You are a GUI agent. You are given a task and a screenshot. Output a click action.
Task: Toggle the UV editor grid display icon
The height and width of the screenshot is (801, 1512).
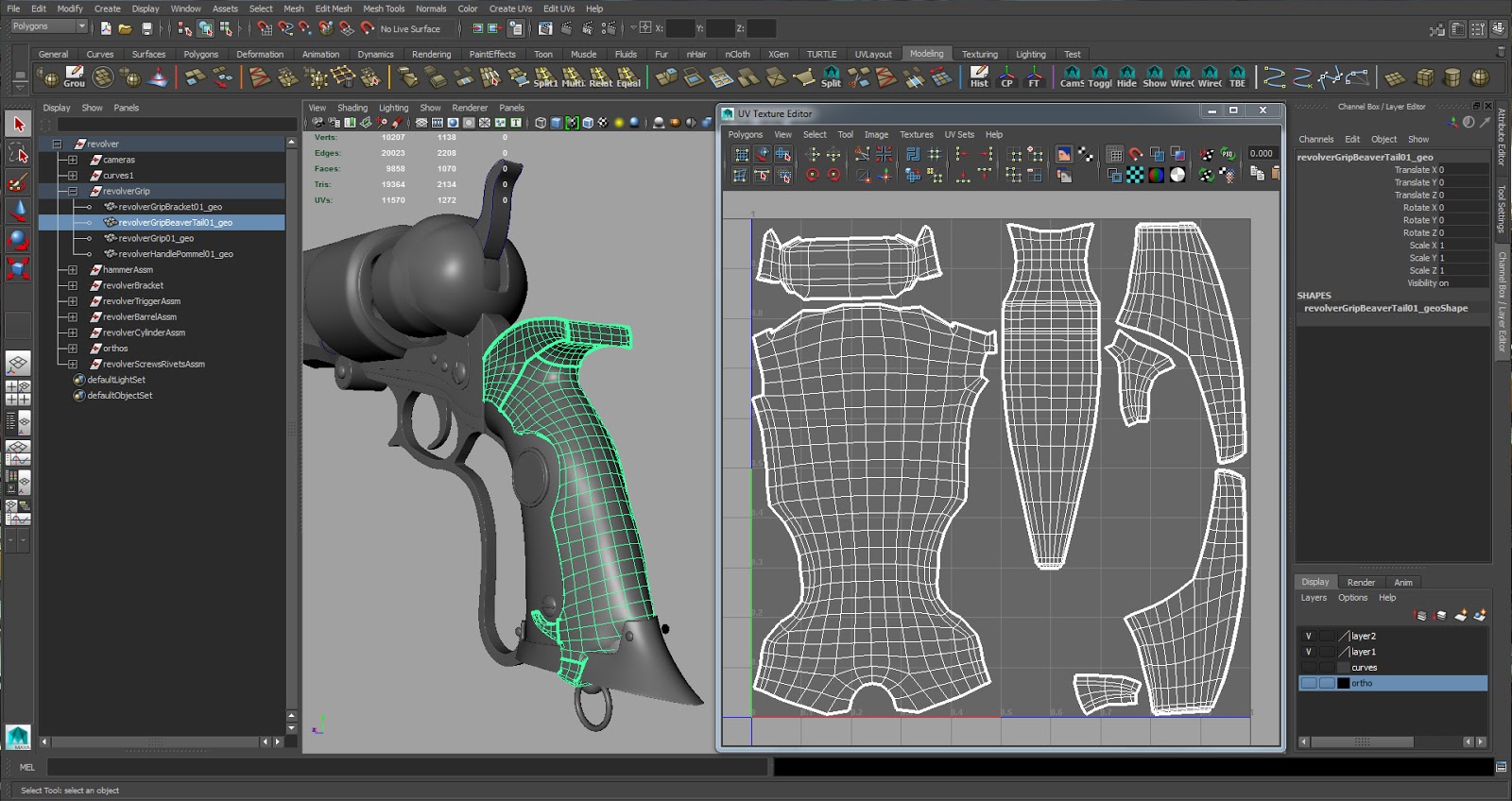point(1114,154)
